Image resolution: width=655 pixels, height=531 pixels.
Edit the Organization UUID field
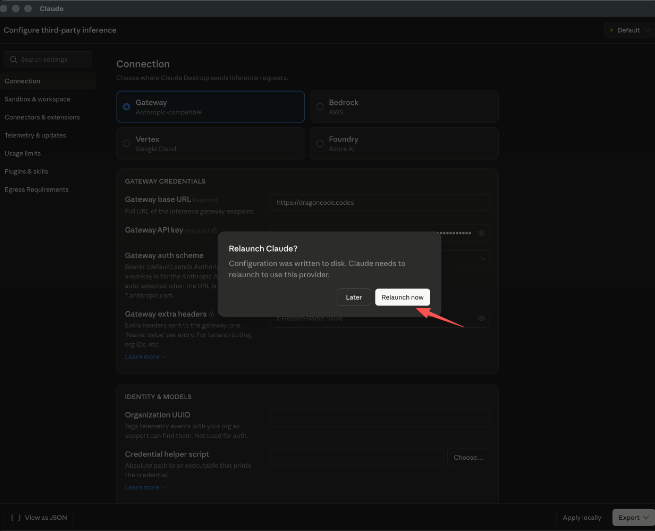pos(380,418)
